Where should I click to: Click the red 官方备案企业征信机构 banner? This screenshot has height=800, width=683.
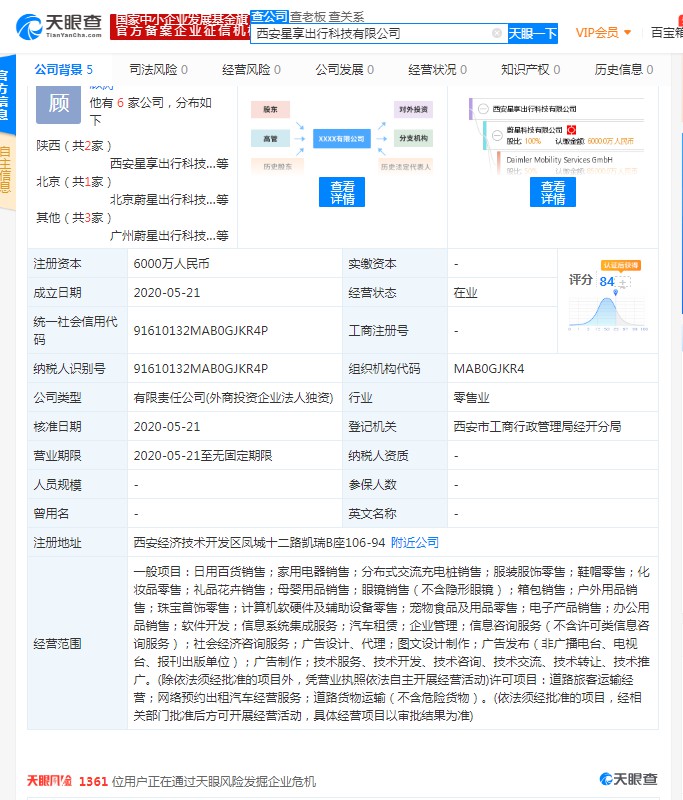coord(180,26)
